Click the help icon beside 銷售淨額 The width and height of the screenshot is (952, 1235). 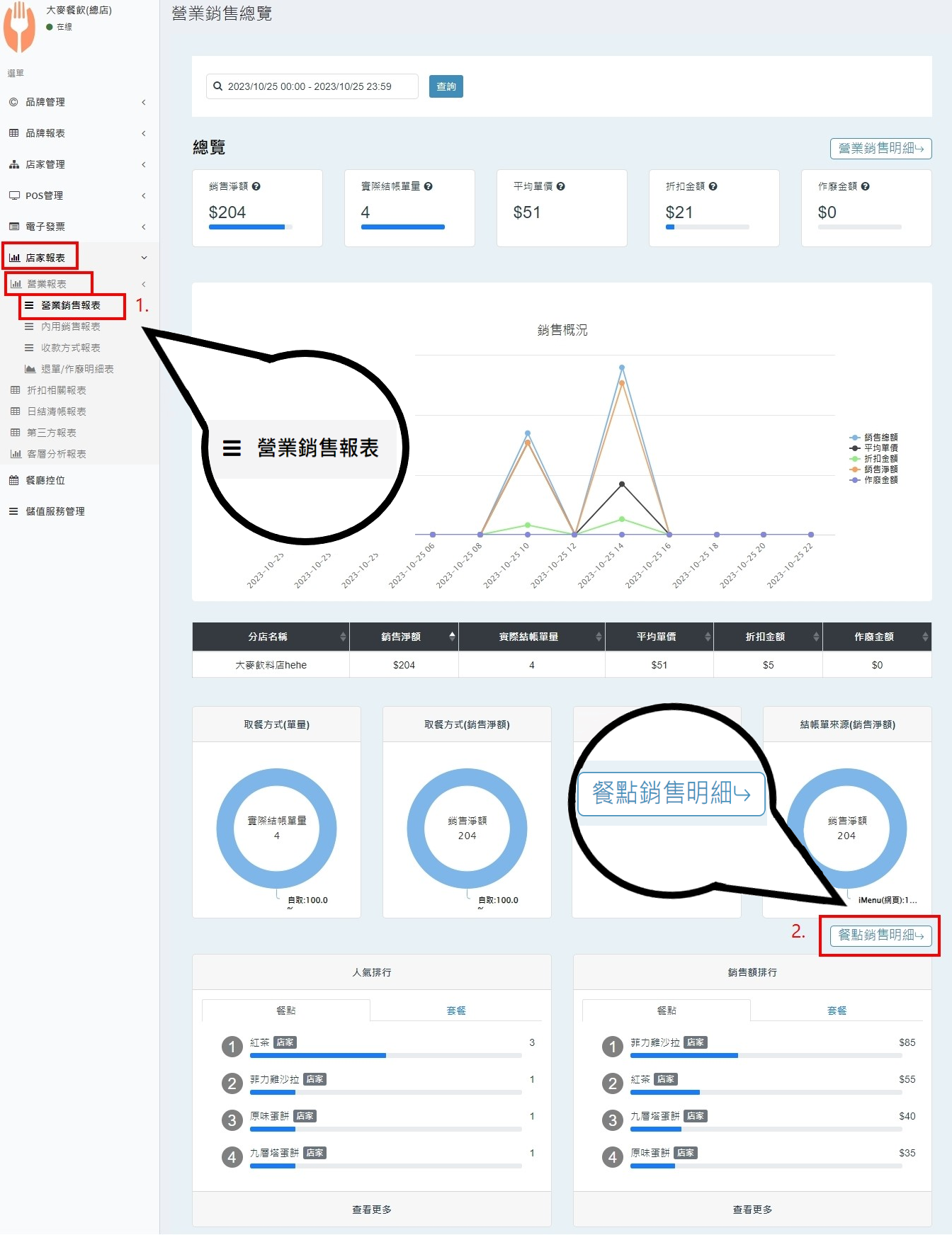point(256,186)
